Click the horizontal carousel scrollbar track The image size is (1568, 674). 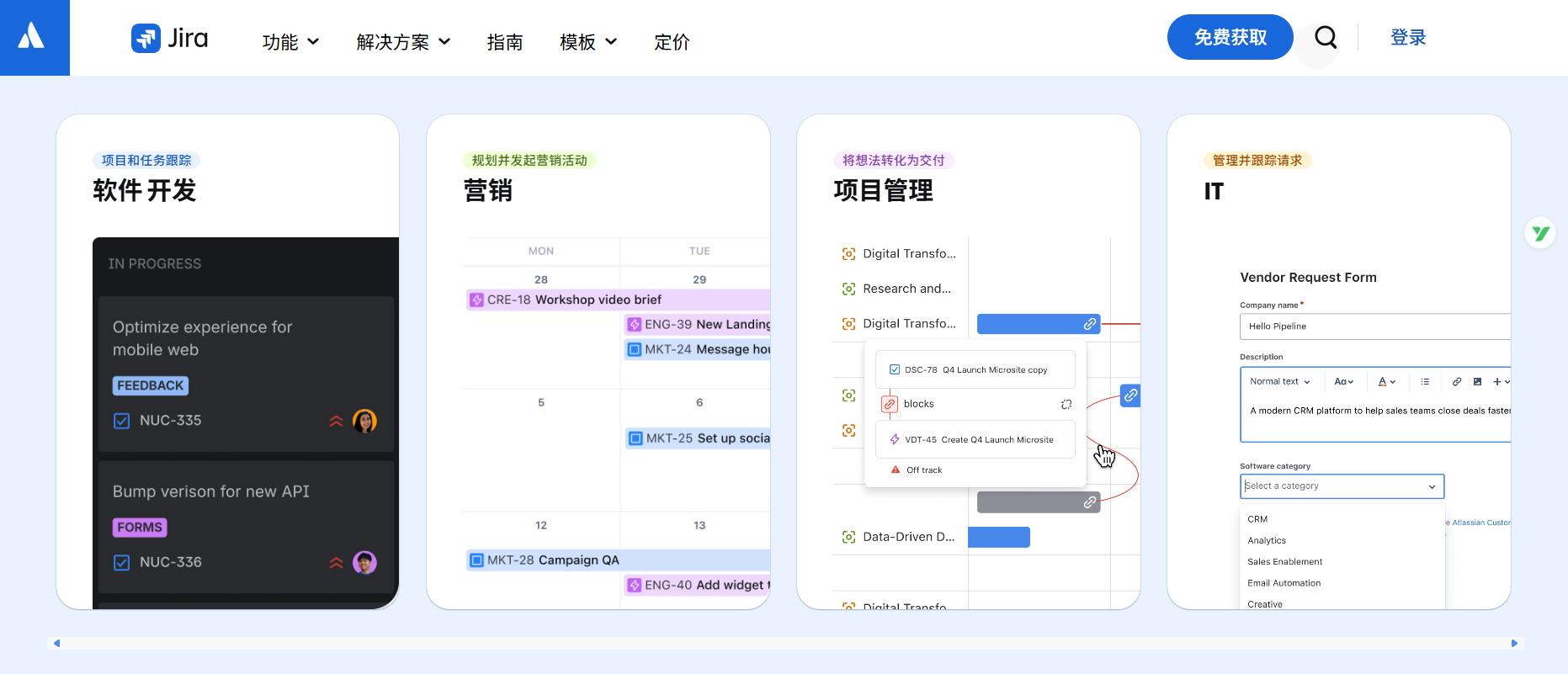click(784, 643)
